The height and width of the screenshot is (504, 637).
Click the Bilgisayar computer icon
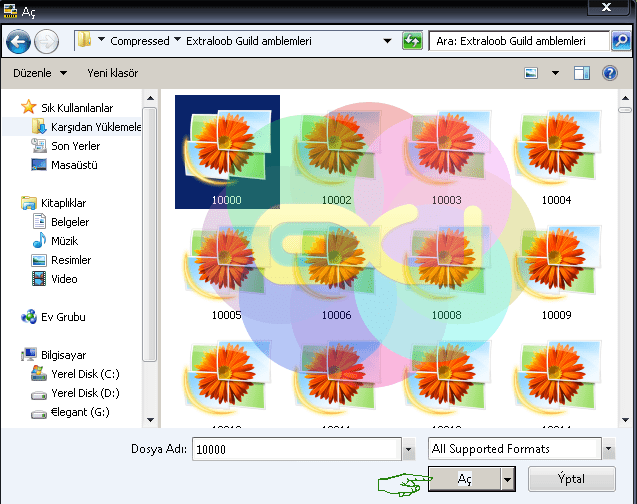(x=28, y=355)
